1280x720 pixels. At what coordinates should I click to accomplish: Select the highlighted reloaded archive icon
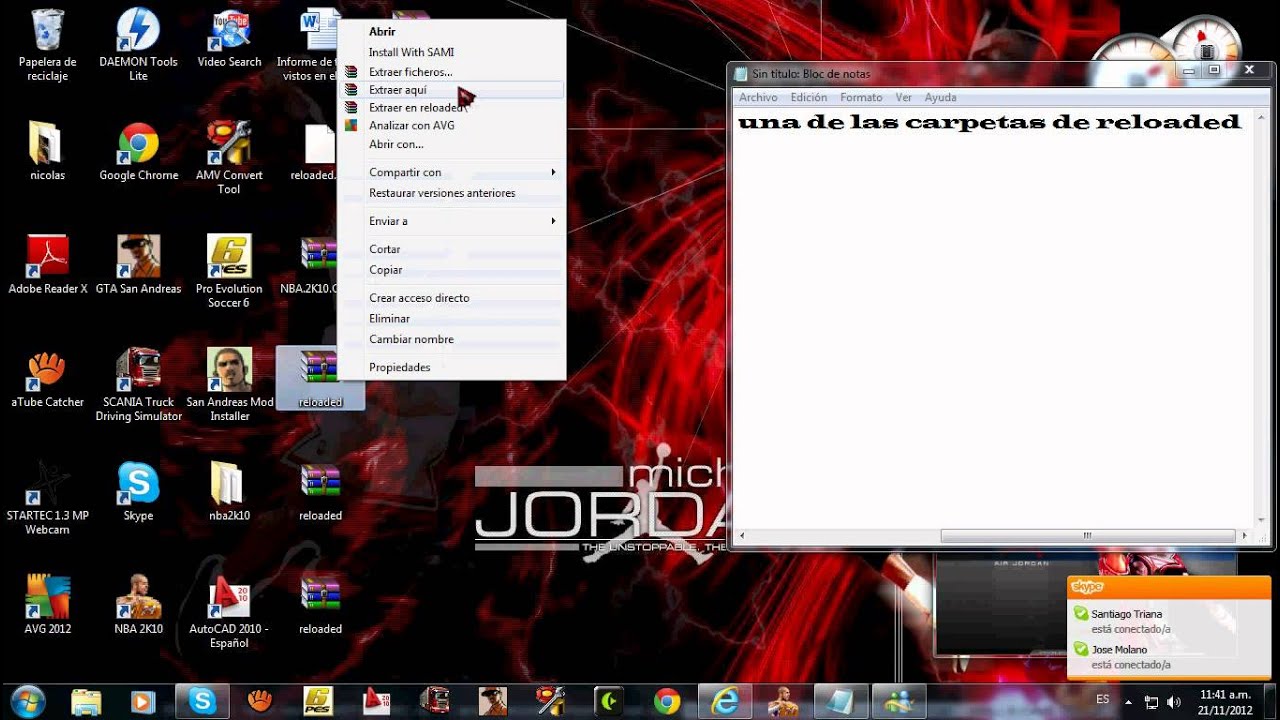pos(320,379)
